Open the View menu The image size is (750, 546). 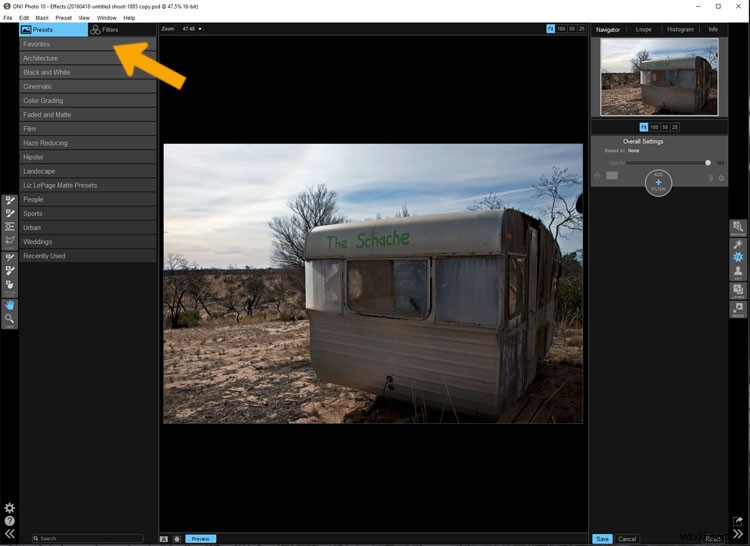pyautogui.click(x=84, y=18)
